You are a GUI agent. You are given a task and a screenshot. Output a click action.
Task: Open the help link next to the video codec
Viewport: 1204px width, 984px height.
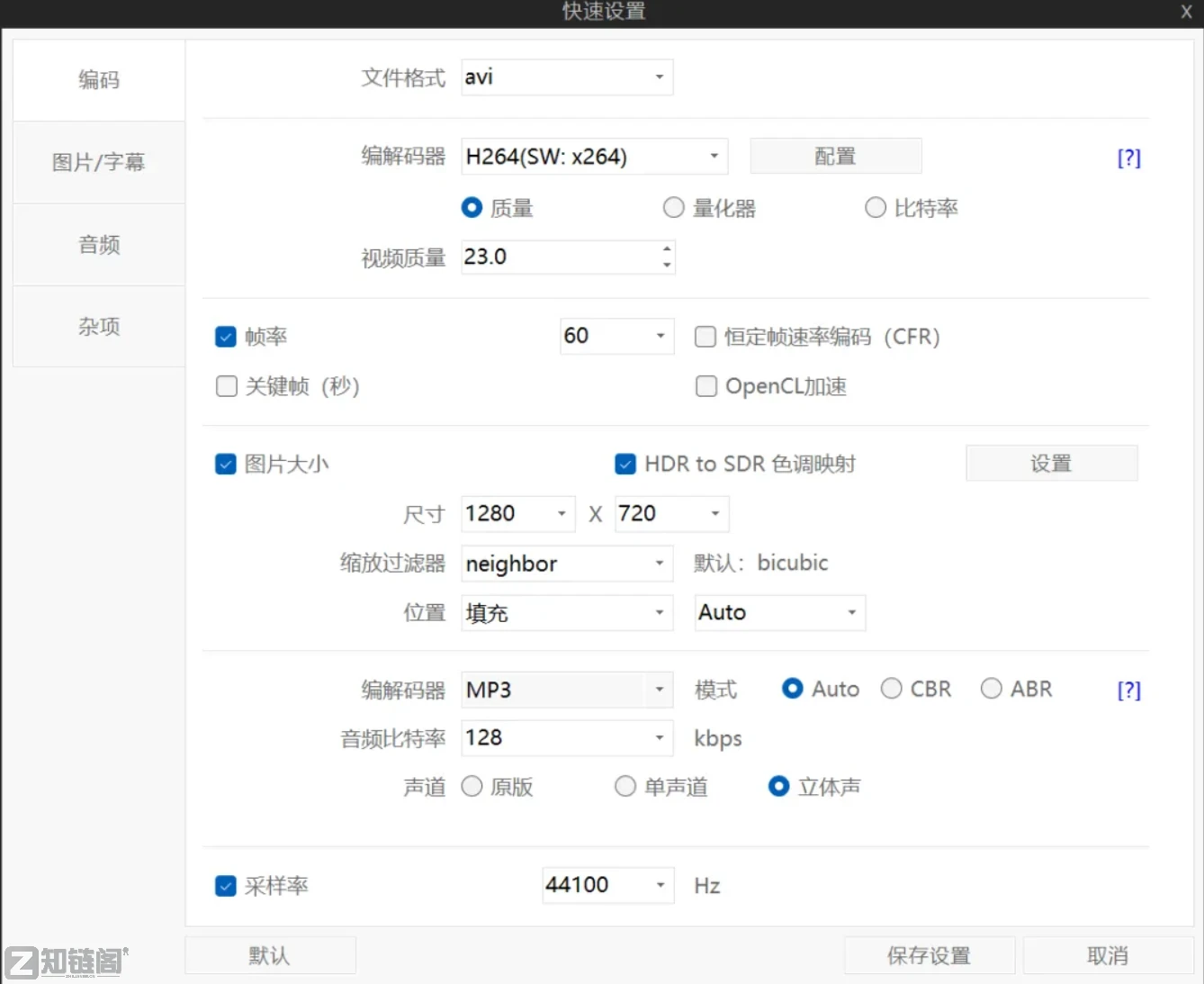1128,157
